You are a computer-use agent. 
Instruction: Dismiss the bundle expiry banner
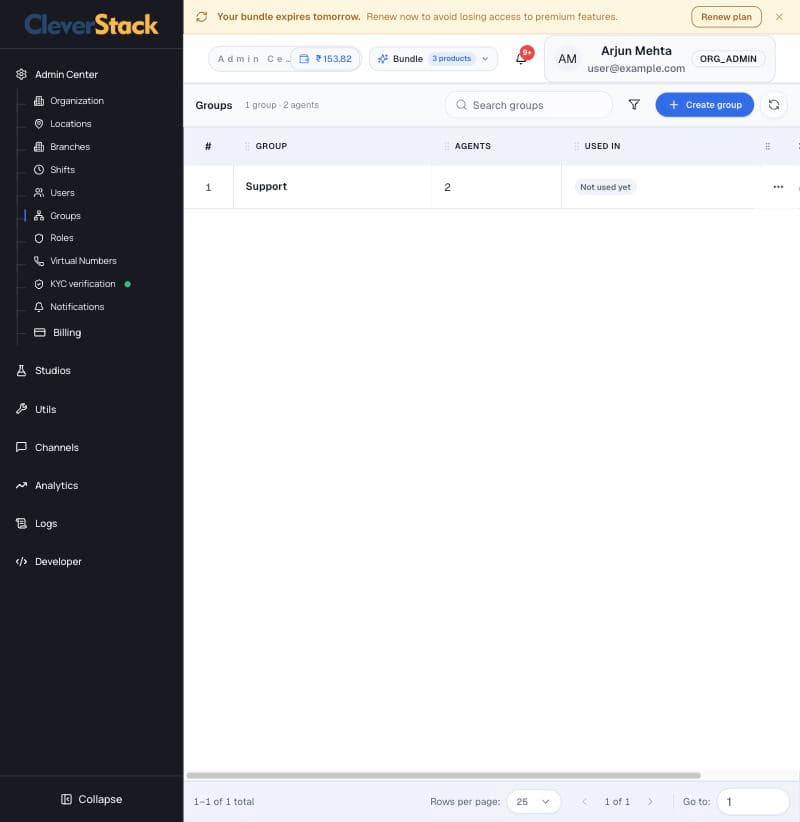pos(779,17)
